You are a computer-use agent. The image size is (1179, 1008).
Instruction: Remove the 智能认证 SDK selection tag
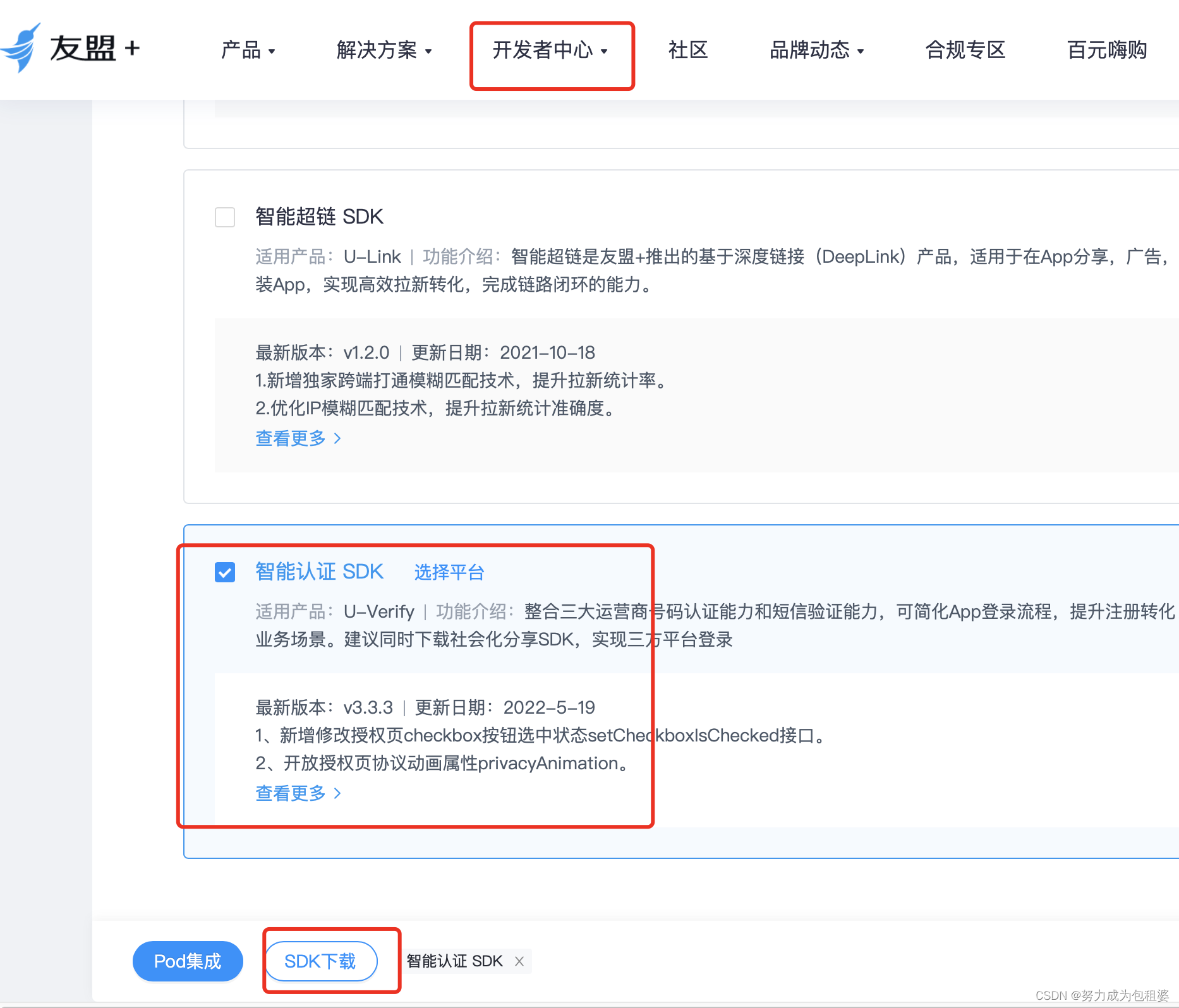coord(519,961)
